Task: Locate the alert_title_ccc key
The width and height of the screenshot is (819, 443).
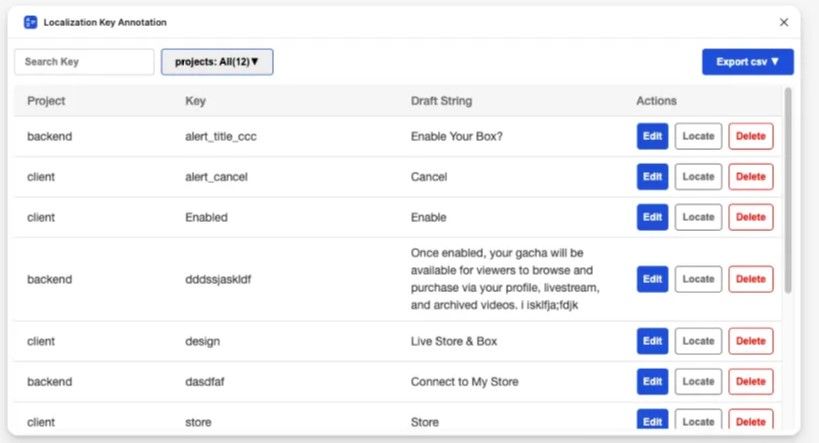Action: [698, 136]
